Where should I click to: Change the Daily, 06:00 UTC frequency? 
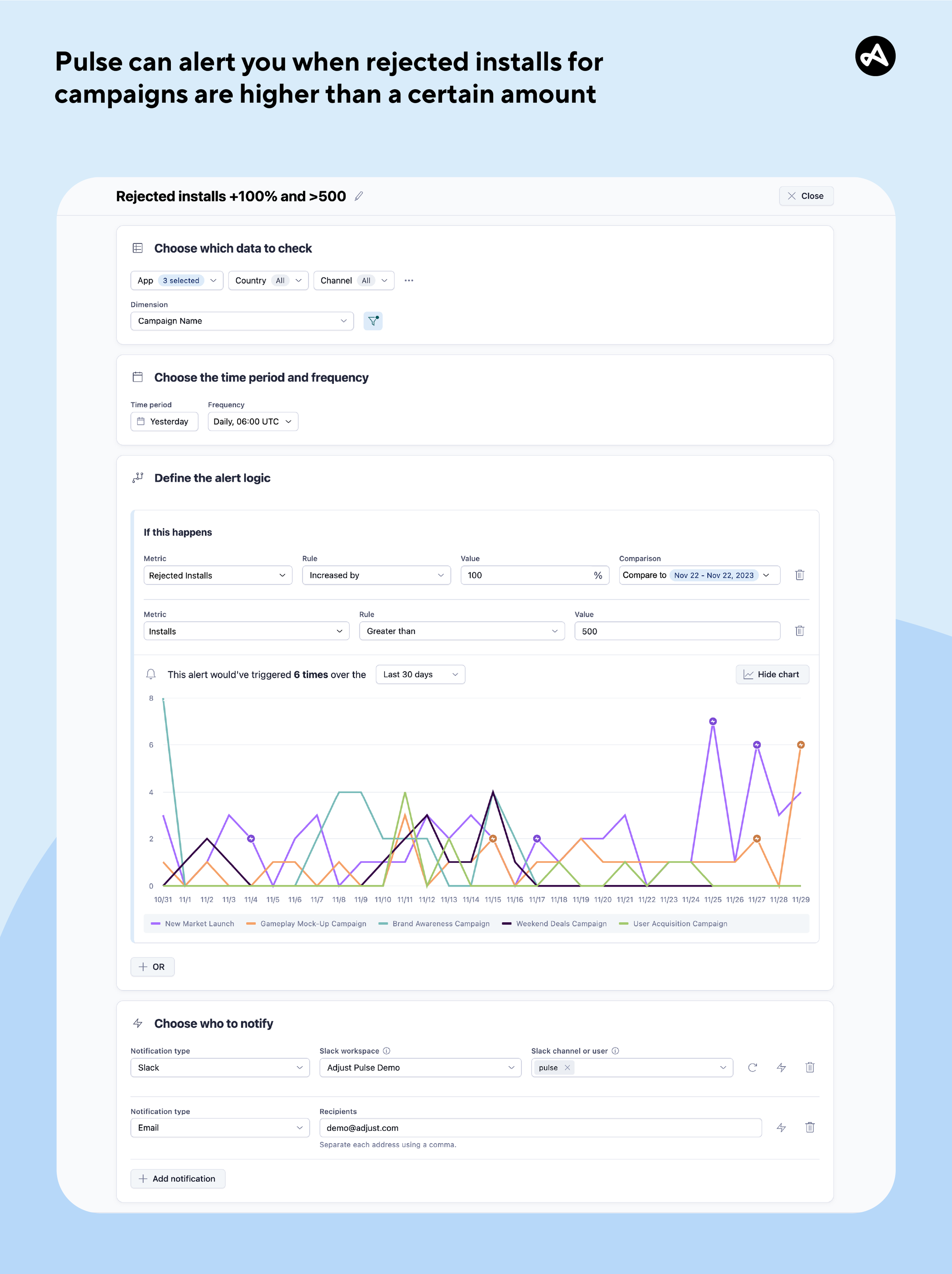253,421
